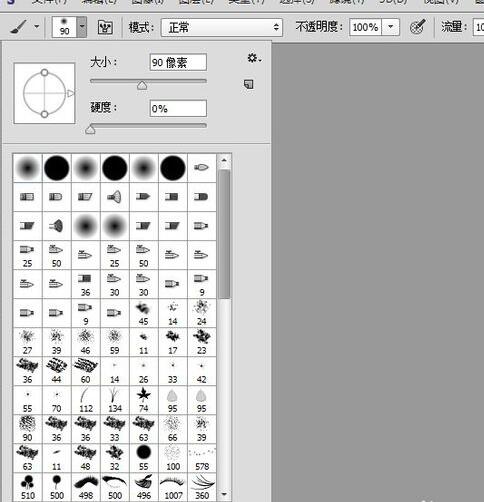Collapse brush preset picker via its dropdown arrow
Screen dimensions: 484x502
(x=82, y=27)
